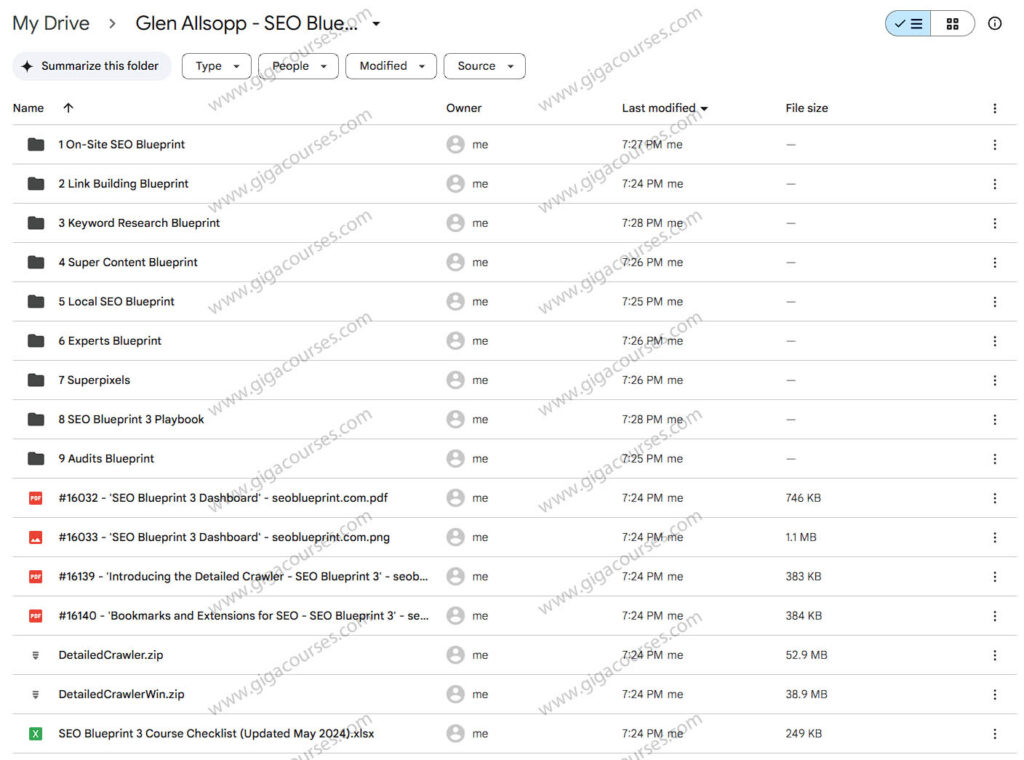This screenshot has height=760, width=1024.
Task: Click the 5 Local SEO Blueprint folder icon
Action: point(36,301)
